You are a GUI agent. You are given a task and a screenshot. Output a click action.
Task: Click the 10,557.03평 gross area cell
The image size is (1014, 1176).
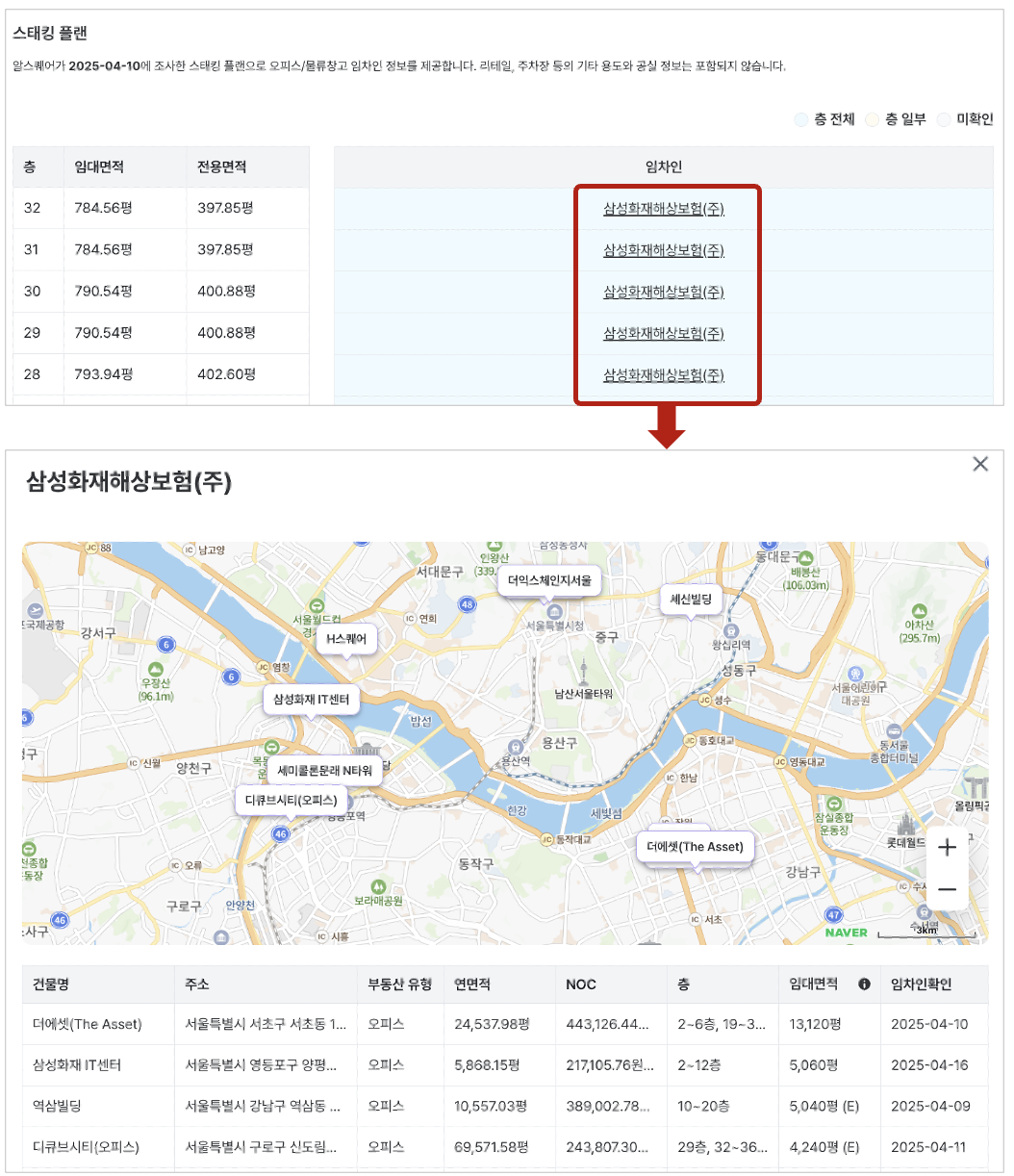499,1106
